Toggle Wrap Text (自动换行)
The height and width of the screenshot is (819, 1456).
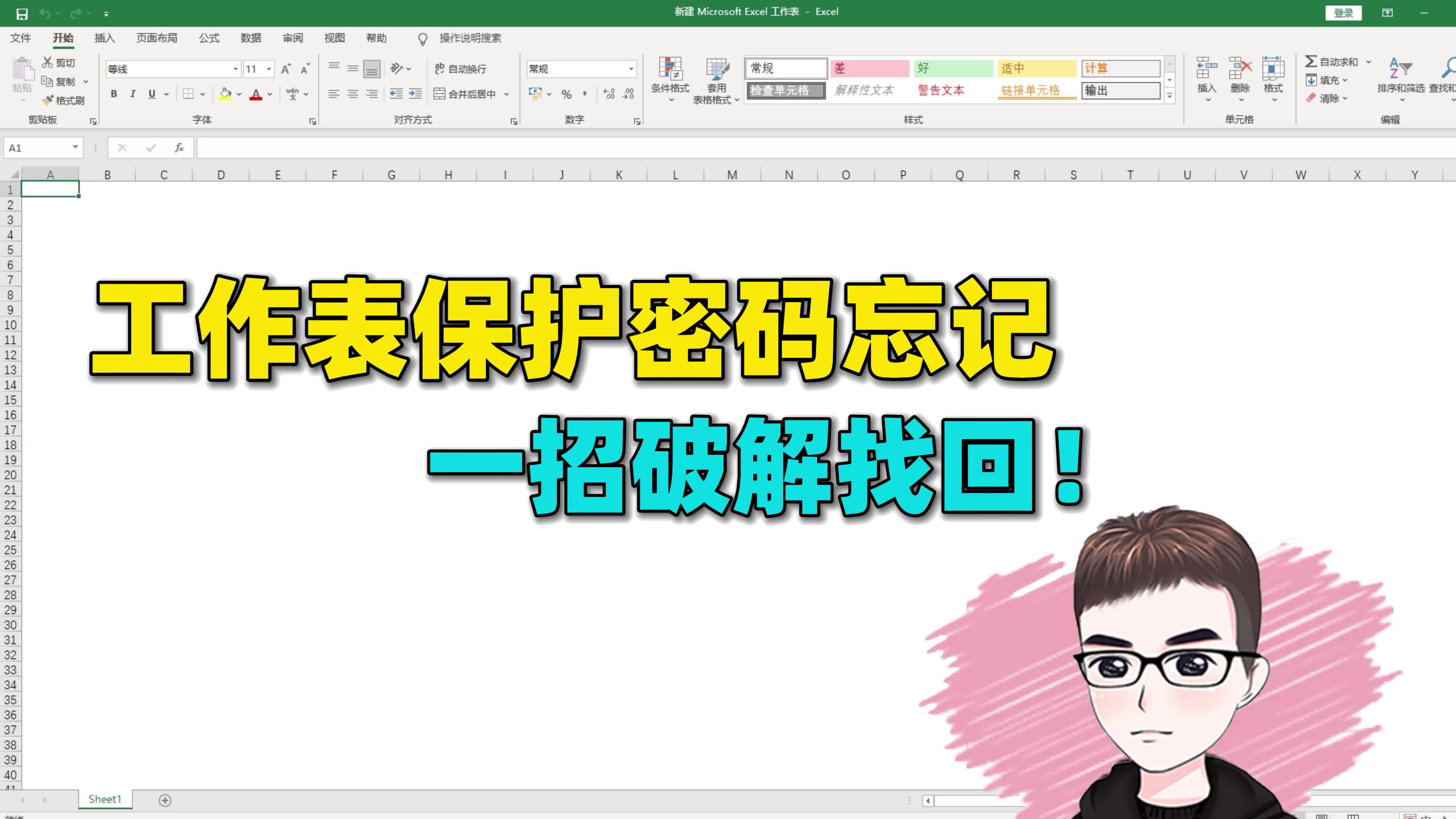click(460, 69)
